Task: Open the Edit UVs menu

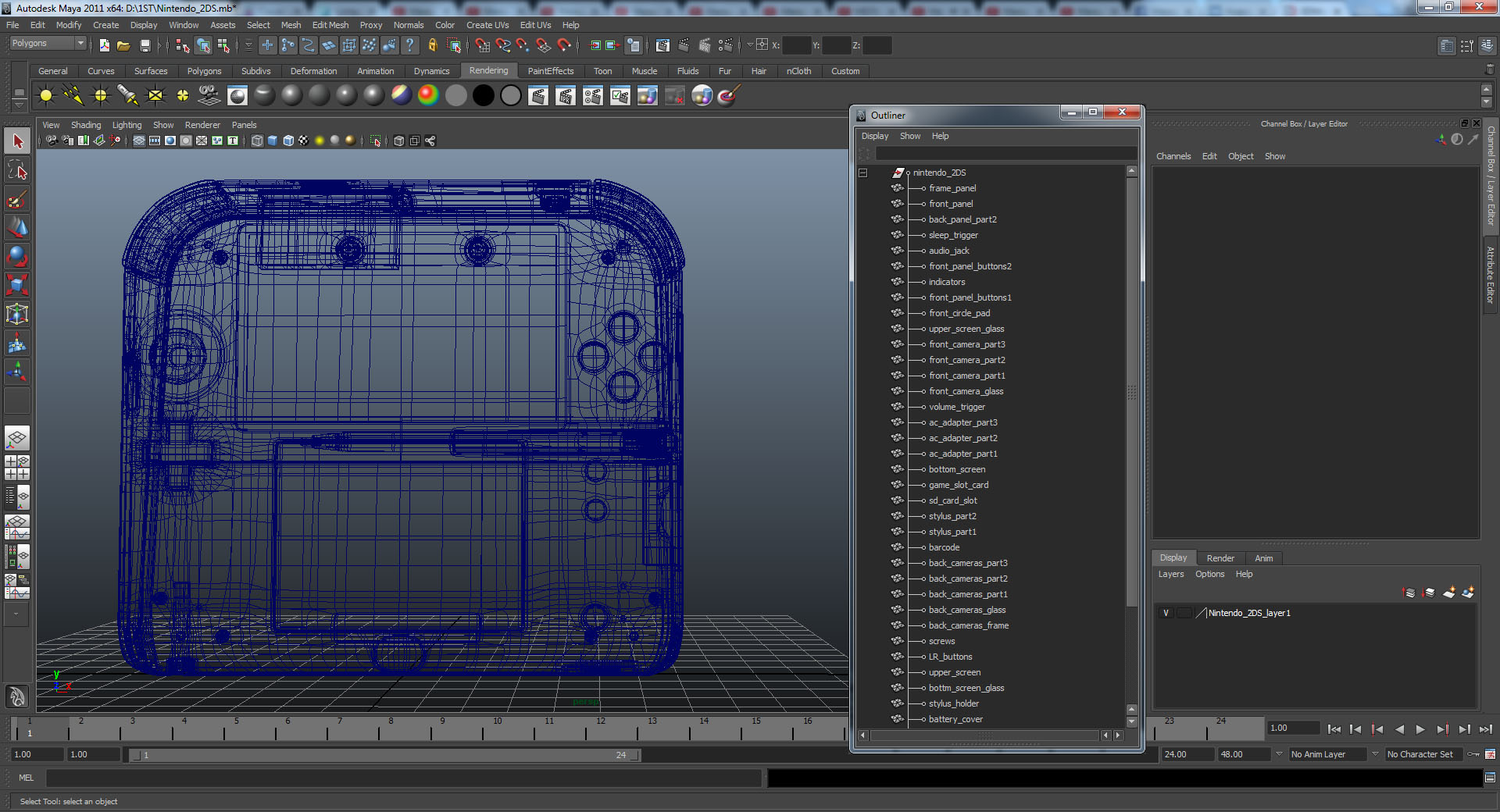Action: (x=535, y=25)
